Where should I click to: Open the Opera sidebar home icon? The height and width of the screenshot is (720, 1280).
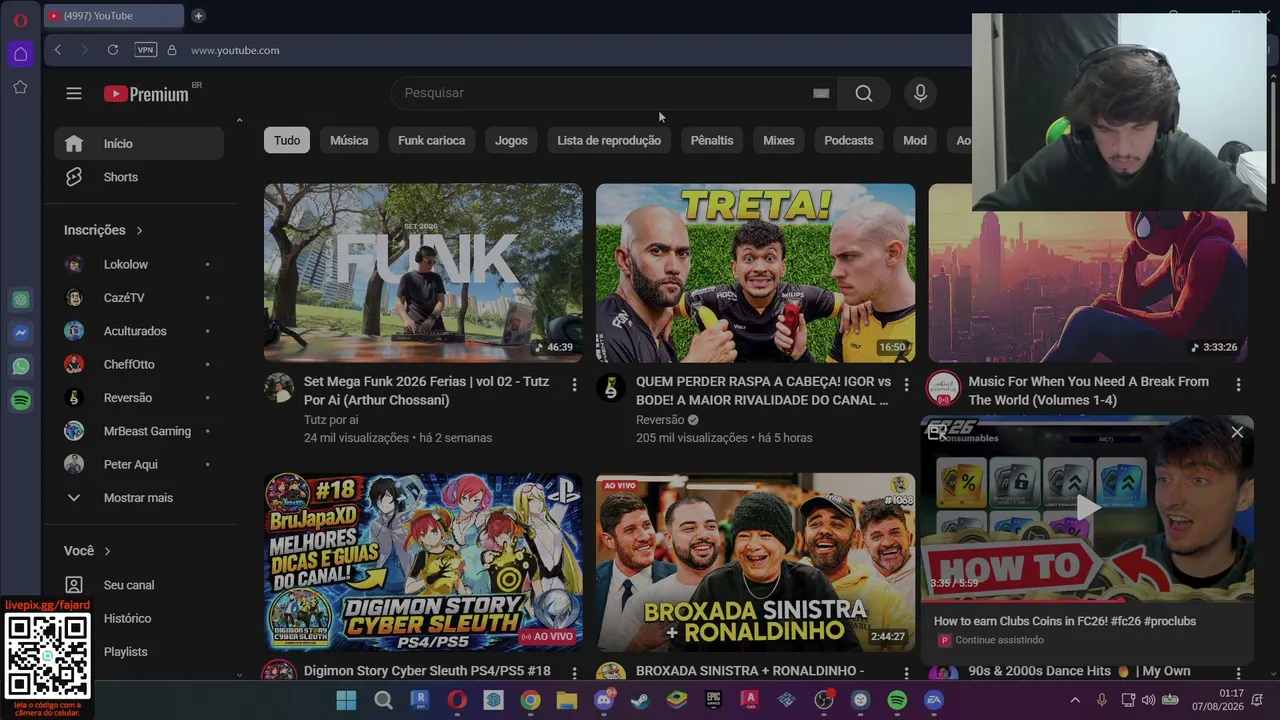[x=20, y=54]
